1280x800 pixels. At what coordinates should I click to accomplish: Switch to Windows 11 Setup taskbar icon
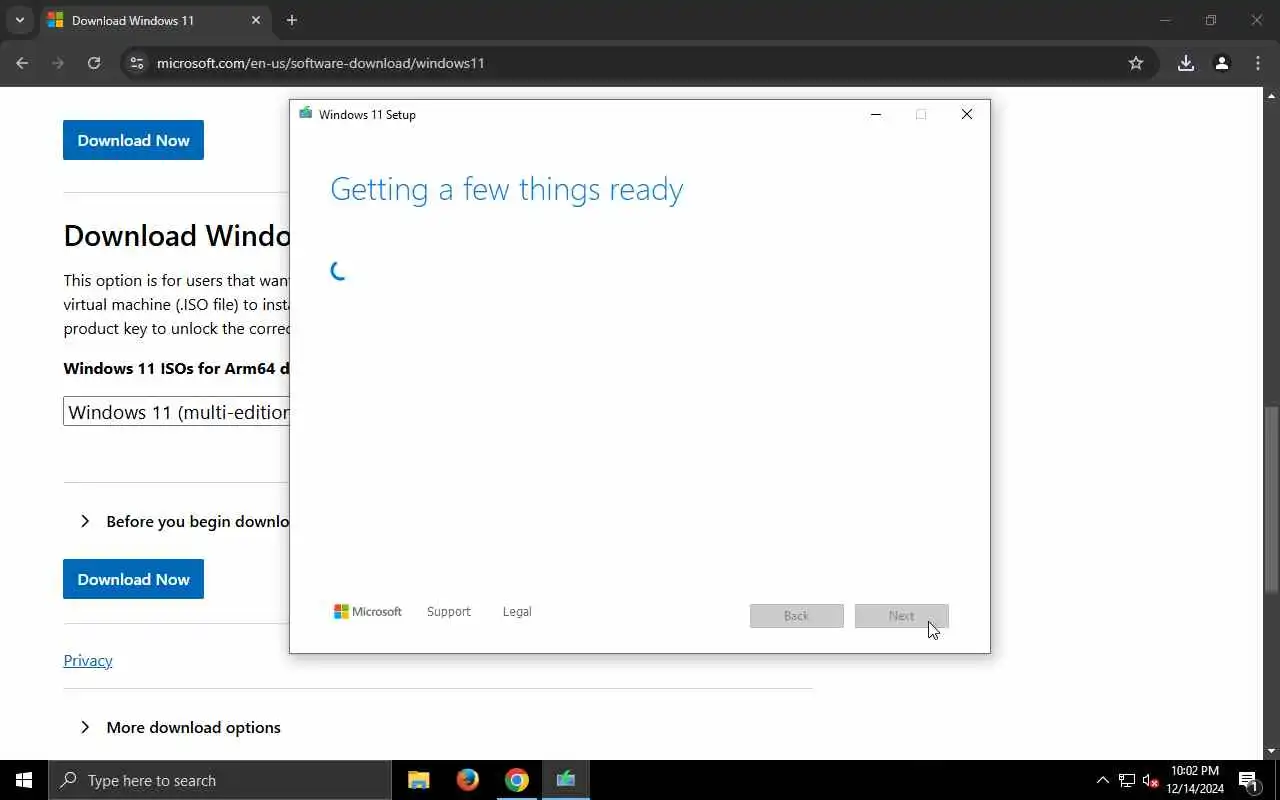565,780
